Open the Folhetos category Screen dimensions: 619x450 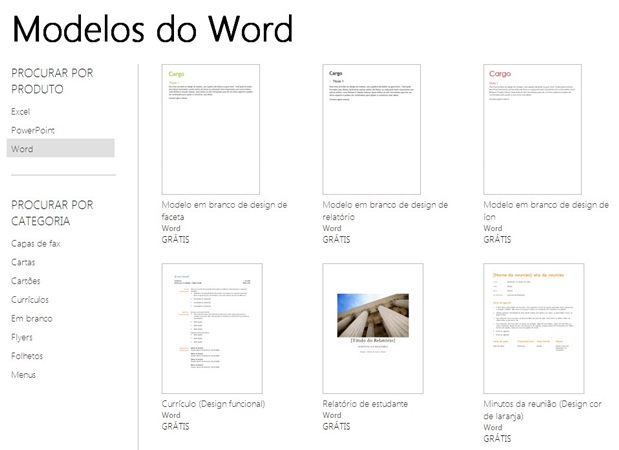tap(27, 356)
